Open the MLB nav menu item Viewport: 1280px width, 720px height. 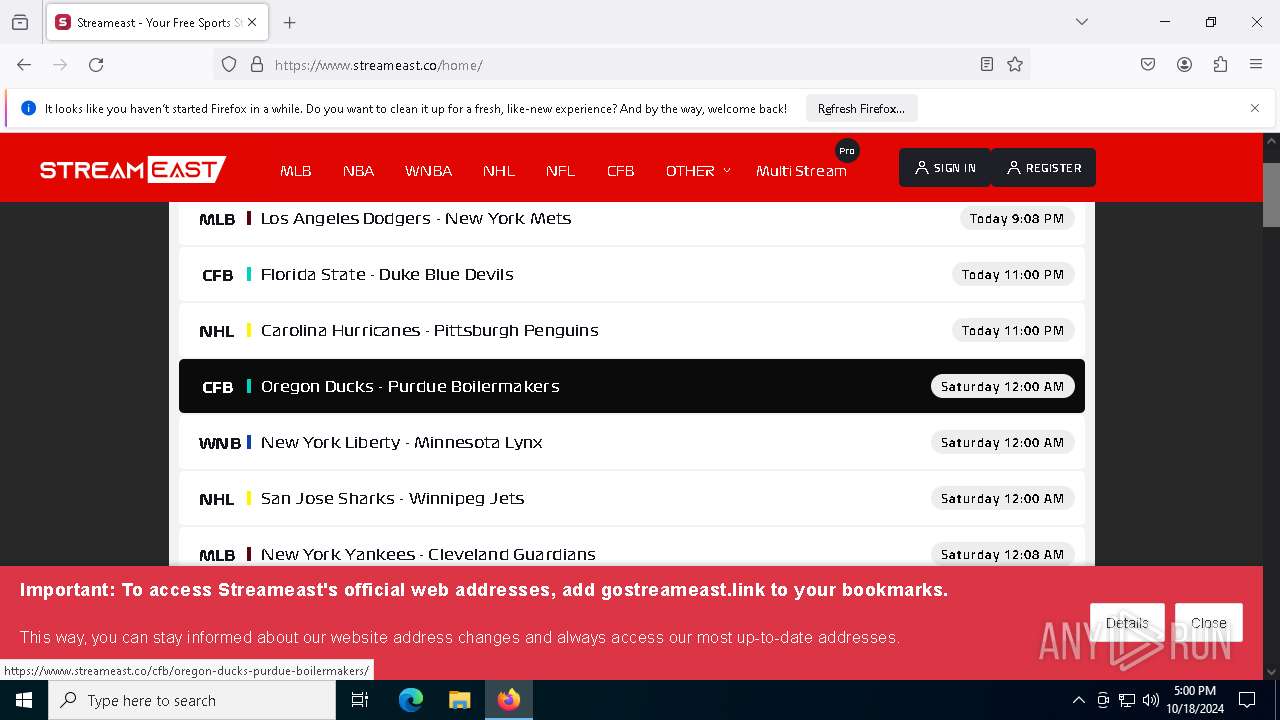pos(296,171)
